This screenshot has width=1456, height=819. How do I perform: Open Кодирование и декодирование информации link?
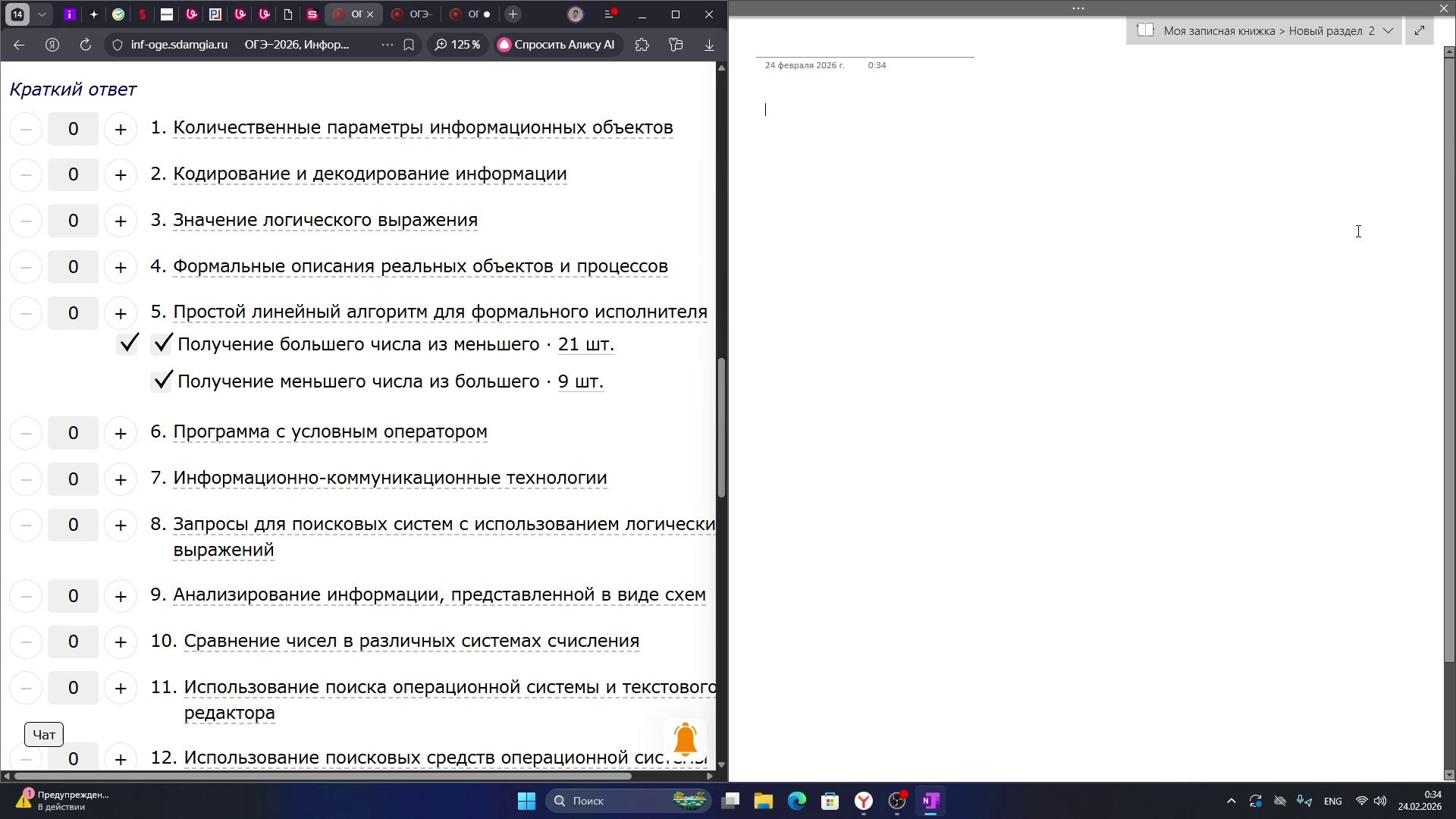(x=369, y=174)
